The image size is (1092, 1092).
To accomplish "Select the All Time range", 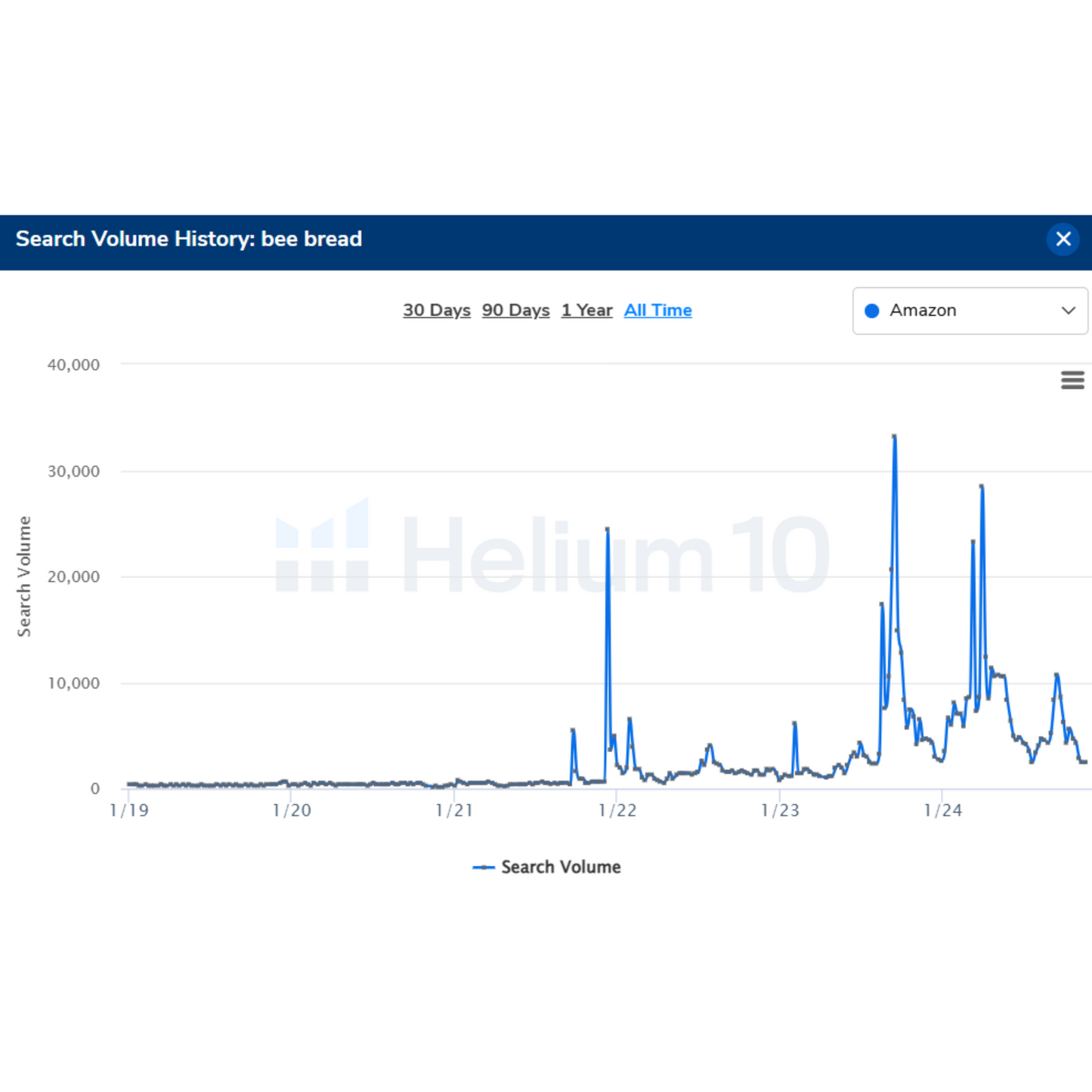I will (657, 311).
